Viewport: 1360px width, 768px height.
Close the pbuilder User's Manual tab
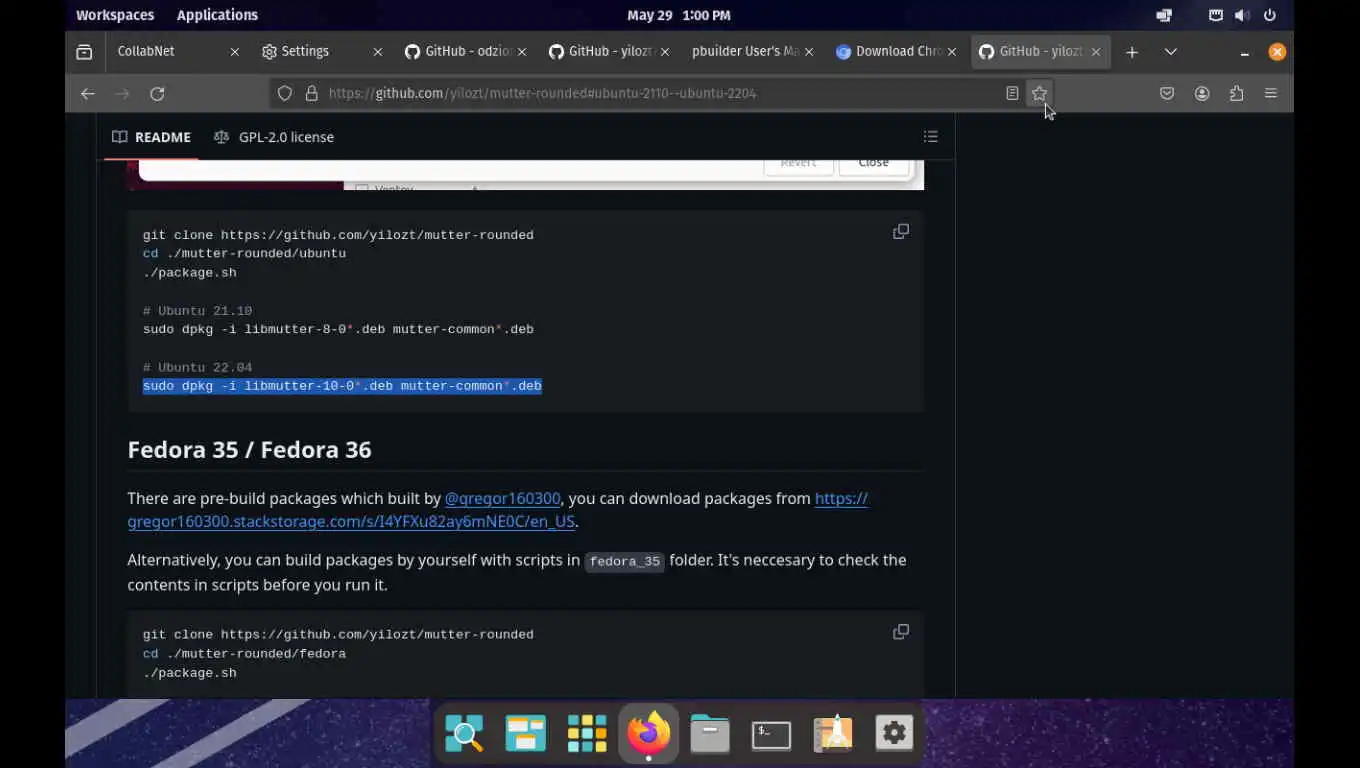click(x=809, y=52)
